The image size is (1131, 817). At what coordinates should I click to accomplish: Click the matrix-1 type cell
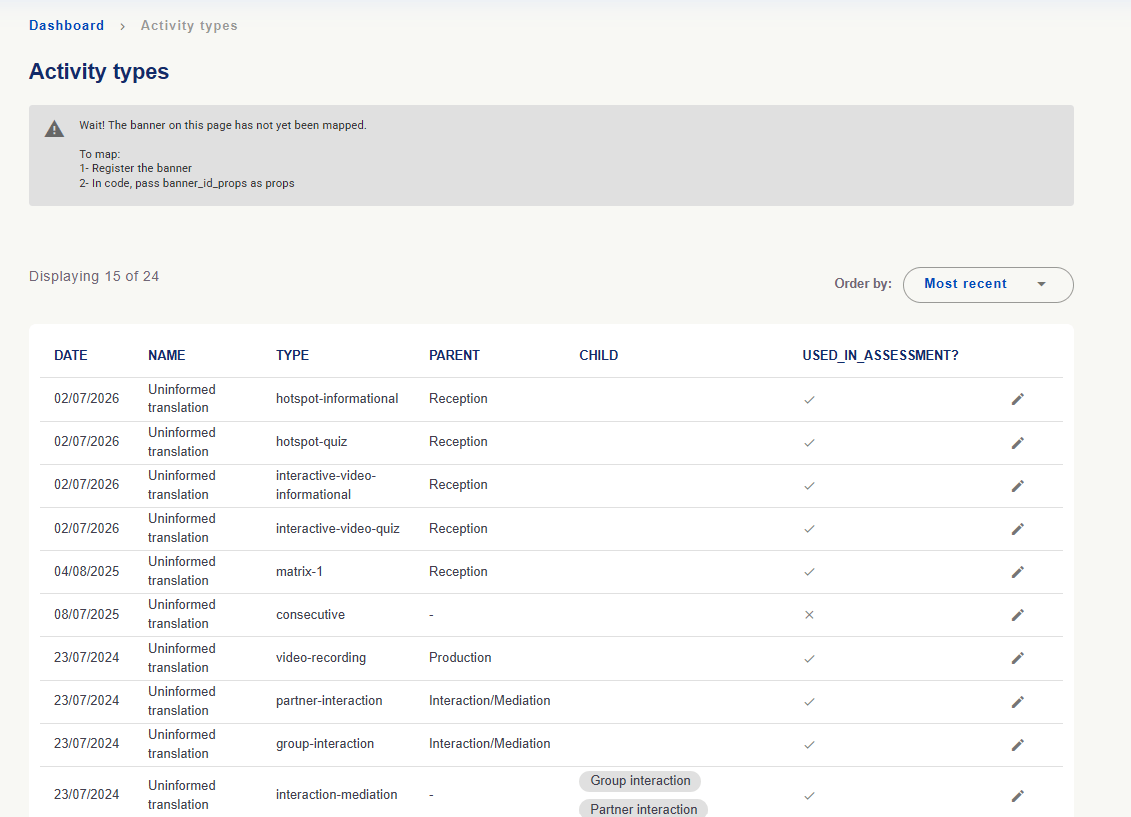point(299,572)
